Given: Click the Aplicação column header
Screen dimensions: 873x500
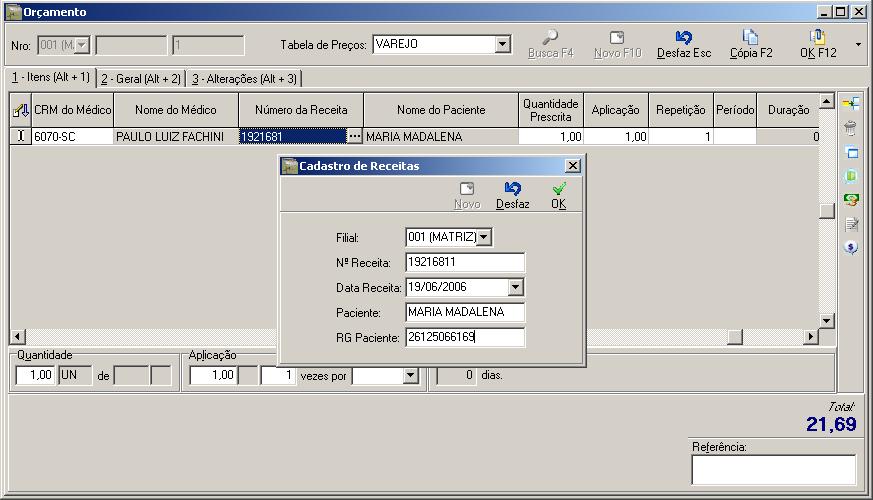Looking at the screenshot, I should click(616, 110).
